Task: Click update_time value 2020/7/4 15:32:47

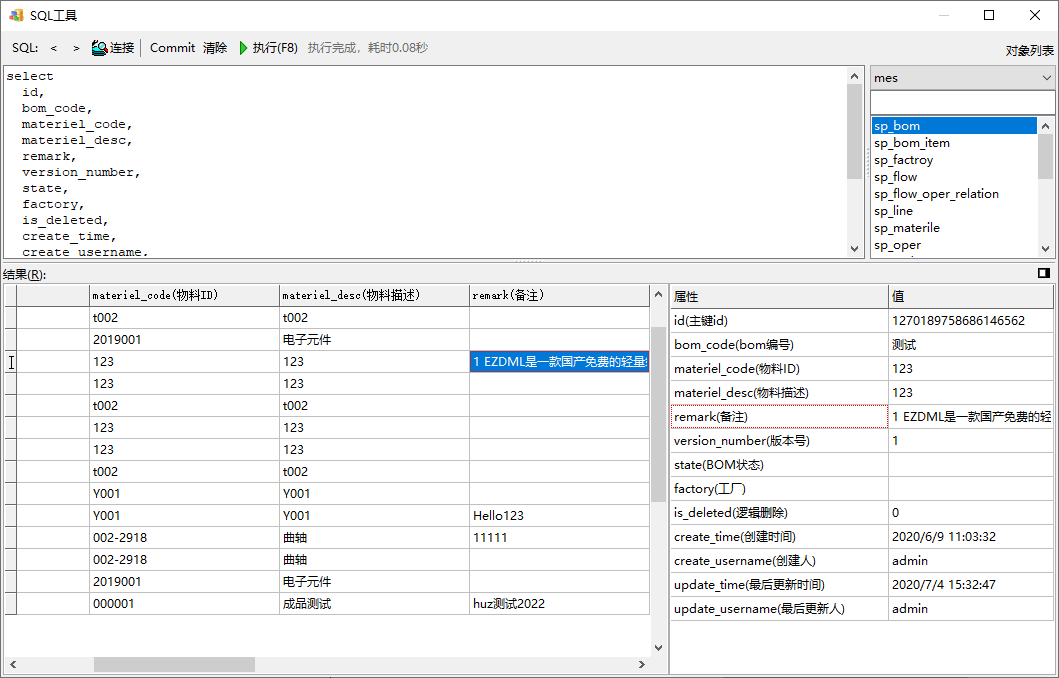Action: point(971,584)
